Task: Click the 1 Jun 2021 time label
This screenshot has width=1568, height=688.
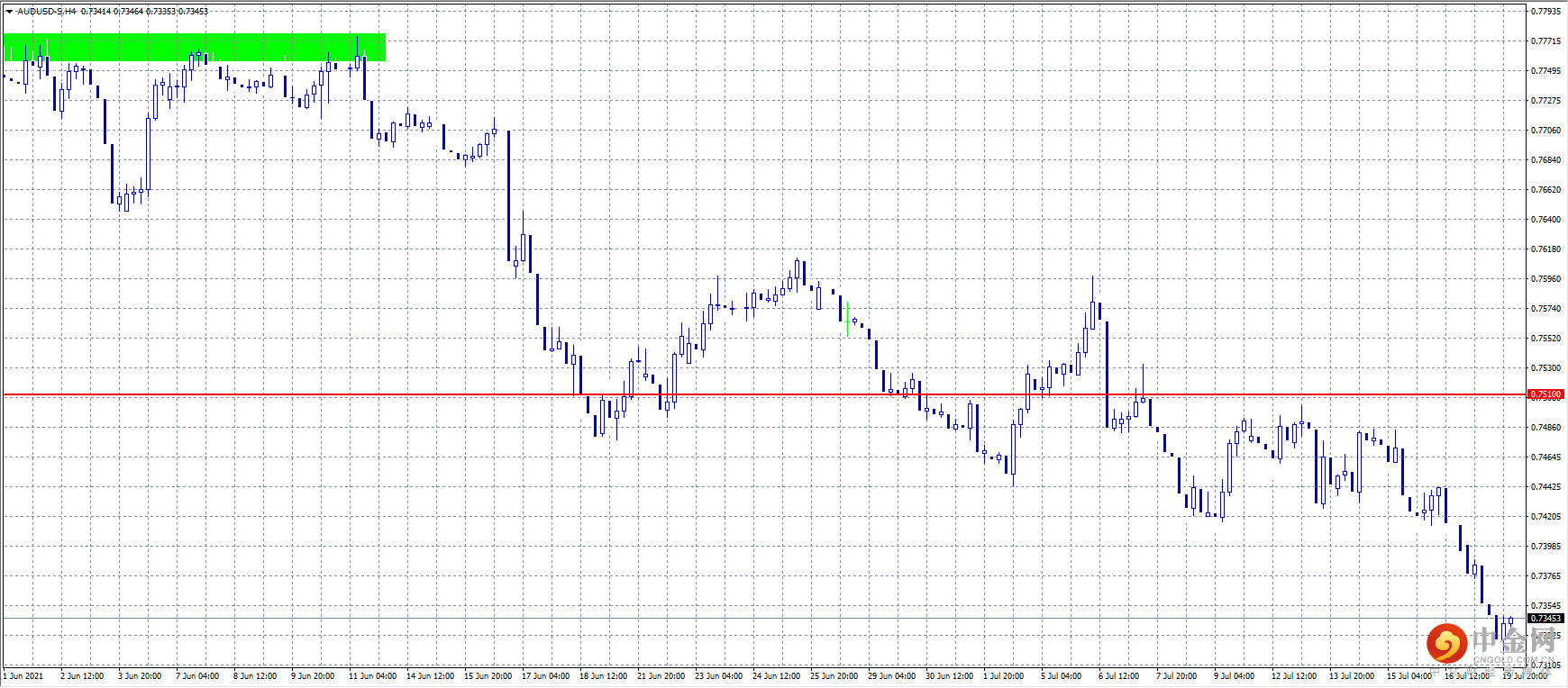Action: point(23,676)
